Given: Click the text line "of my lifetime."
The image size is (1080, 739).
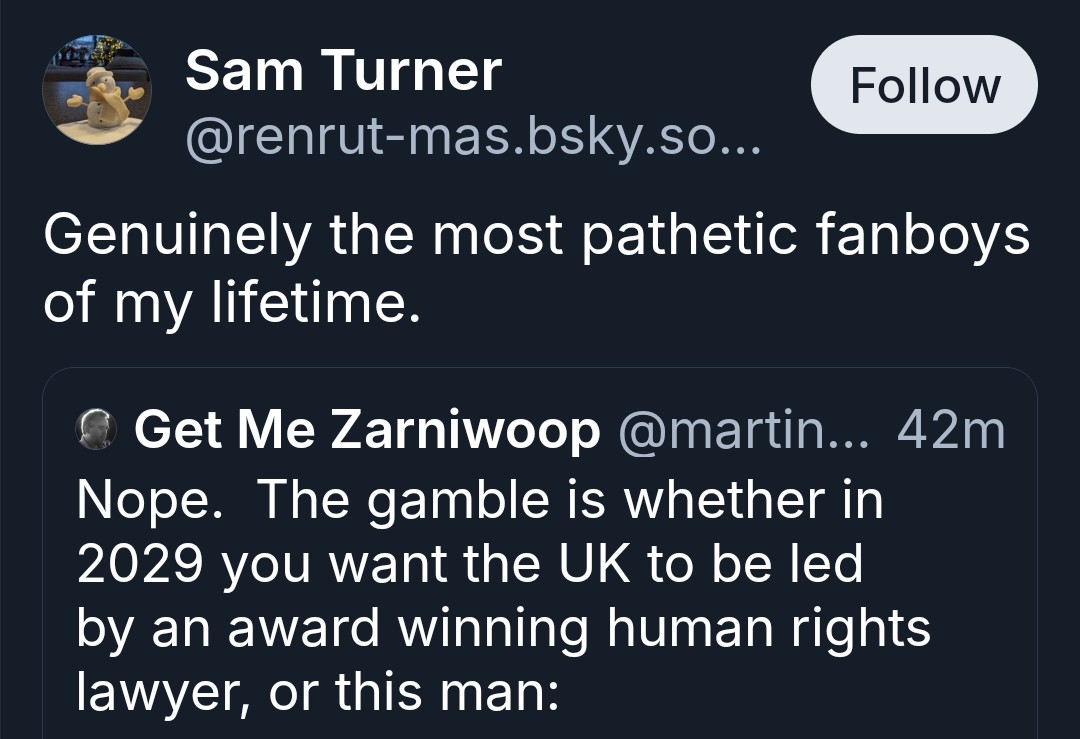Looking at the screenshot, I should (227, 303).
